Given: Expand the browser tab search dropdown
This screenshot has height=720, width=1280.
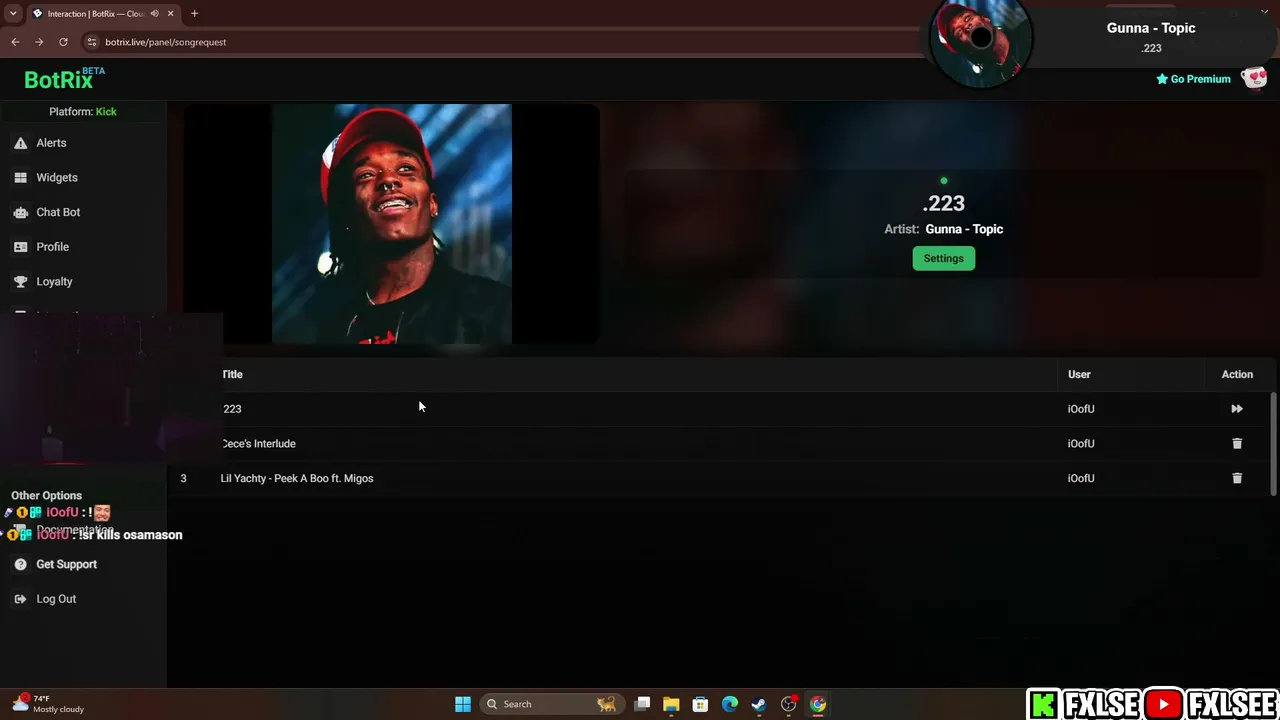Looking at the screenshot, I should click(x=13, y=14).
